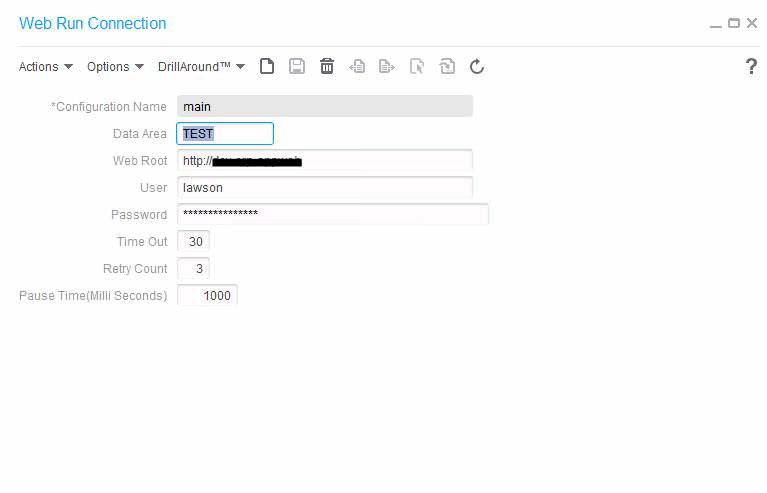This screenshot has height=493, width=767.
Task: Click the Time Out field showing 30
Action: coord(193,241)
